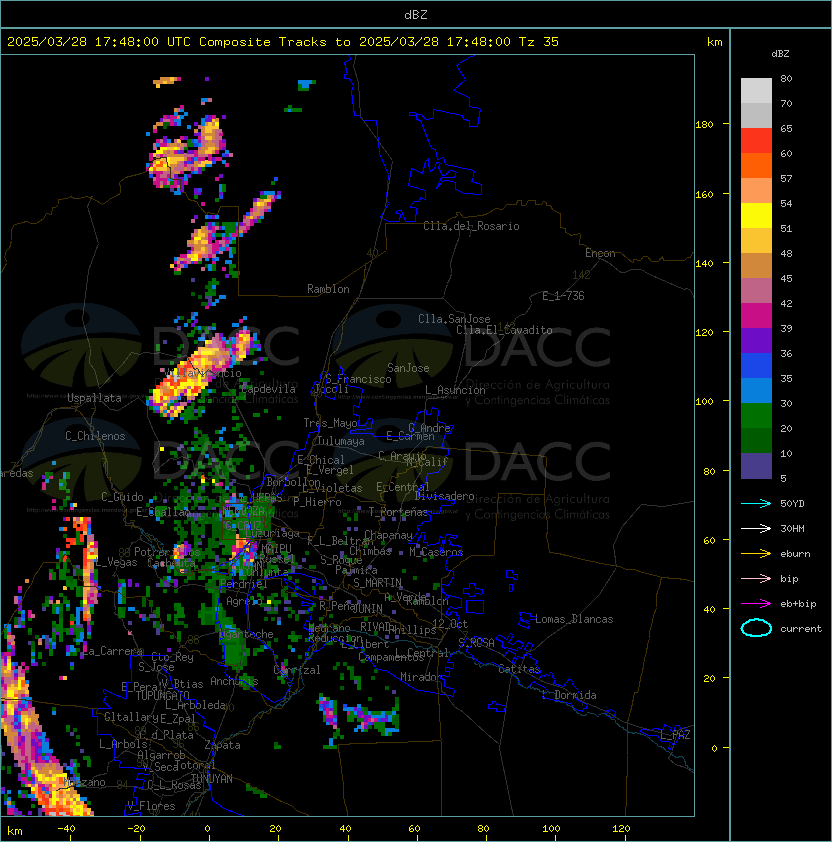Click the L_Asuncion map label
832x842 pixels.
coord(455,390)
